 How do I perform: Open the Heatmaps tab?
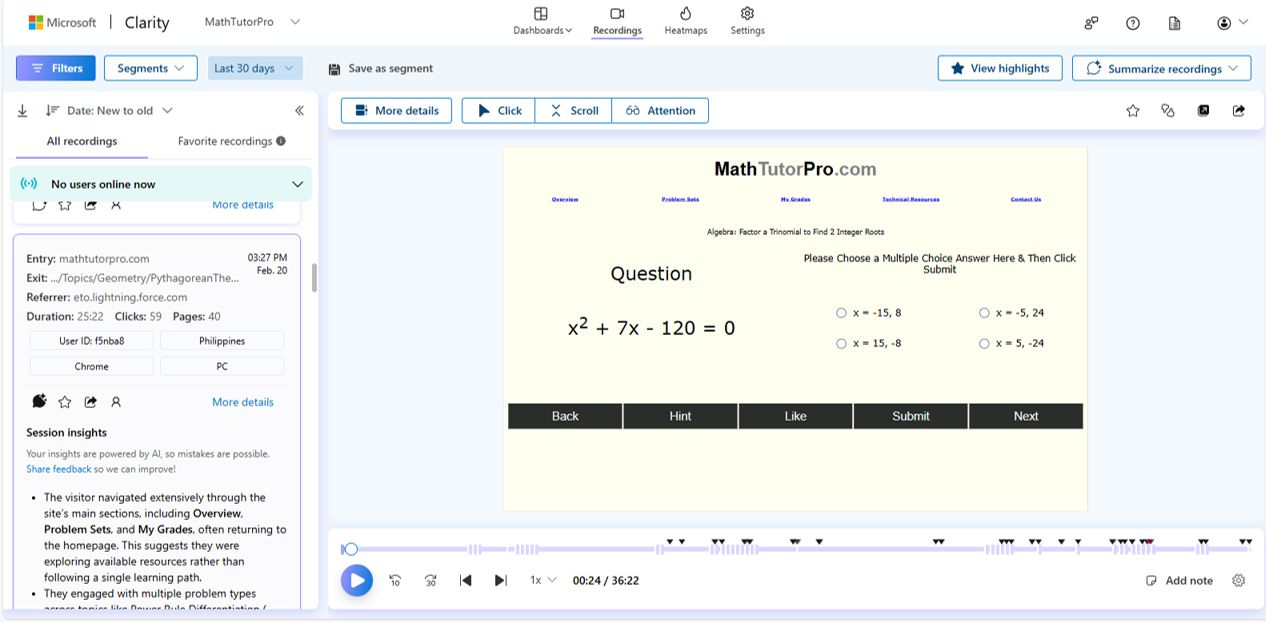click(x=686, y=21)
